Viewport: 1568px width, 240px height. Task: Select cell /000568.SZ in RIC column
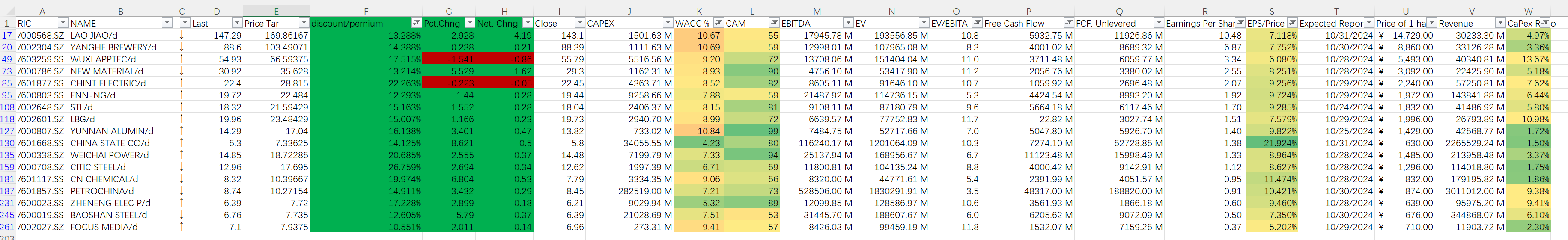coord(42,35)
